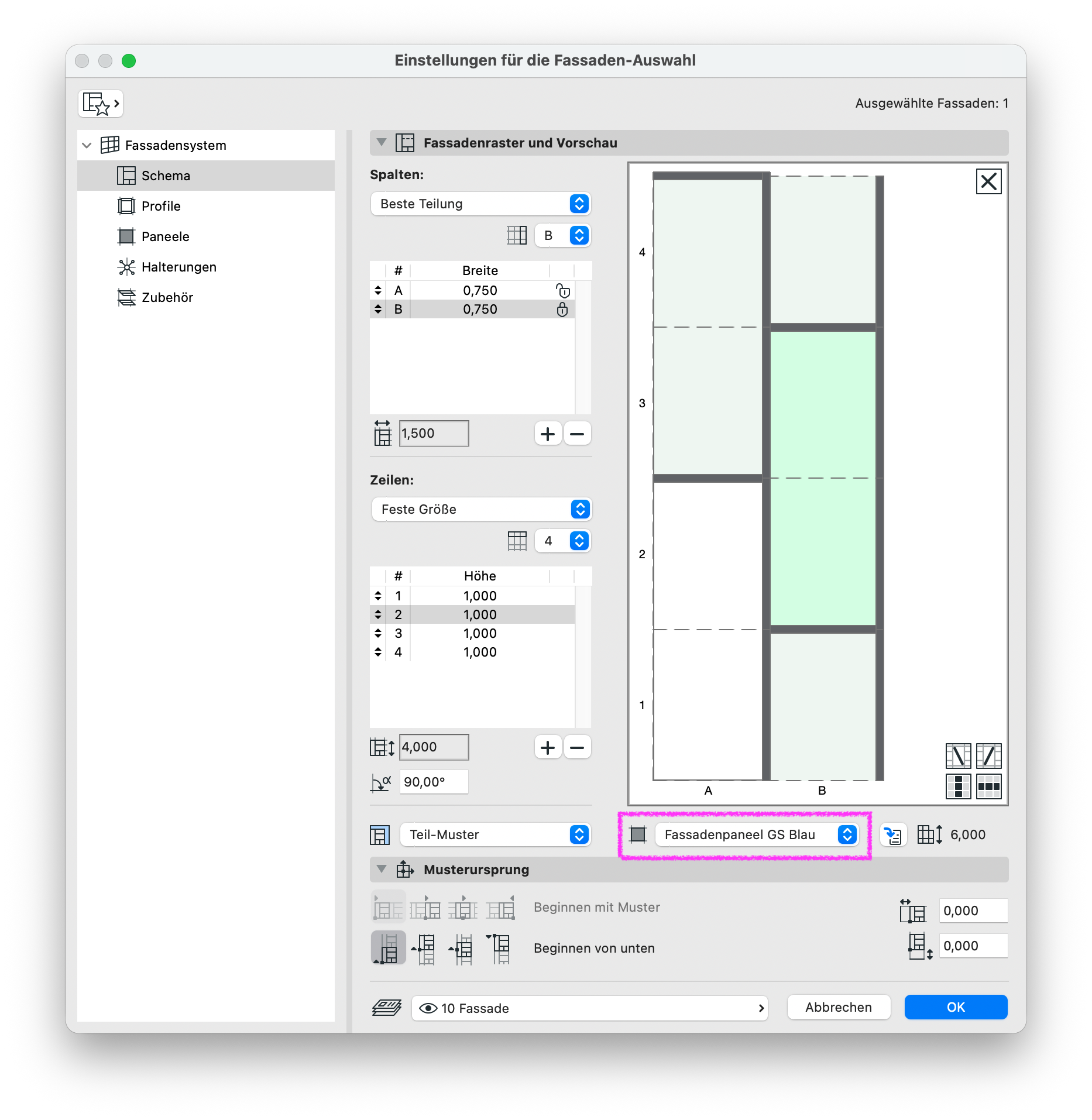Viewport: 1092px width, 1120px height.
Task: Select fourth Beginnen mit Muster origin option
Action: (x=502, y=907)
